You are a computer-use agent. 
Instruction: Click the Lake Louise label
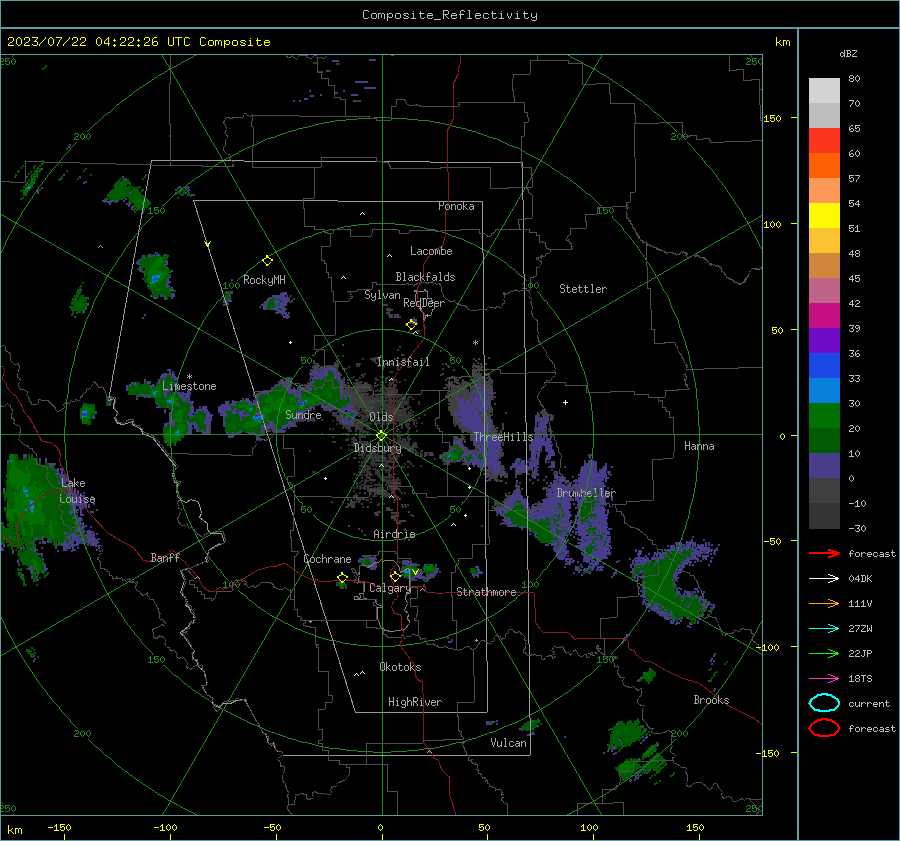coord(77,491)
